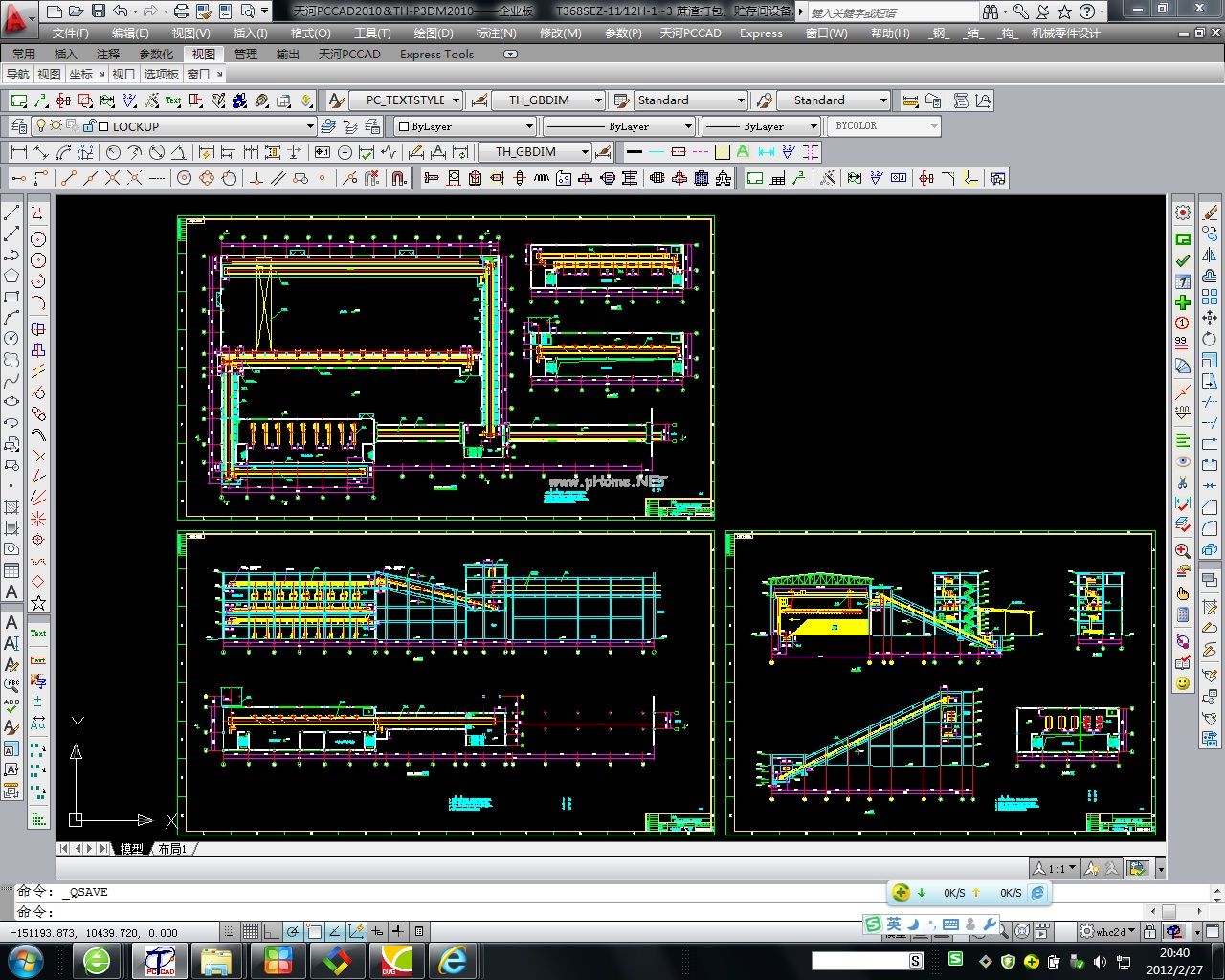1225x980 pixels.
Task: Select the Polygon drawing tool
Action: pyautogui.click(x=11, y=276)
